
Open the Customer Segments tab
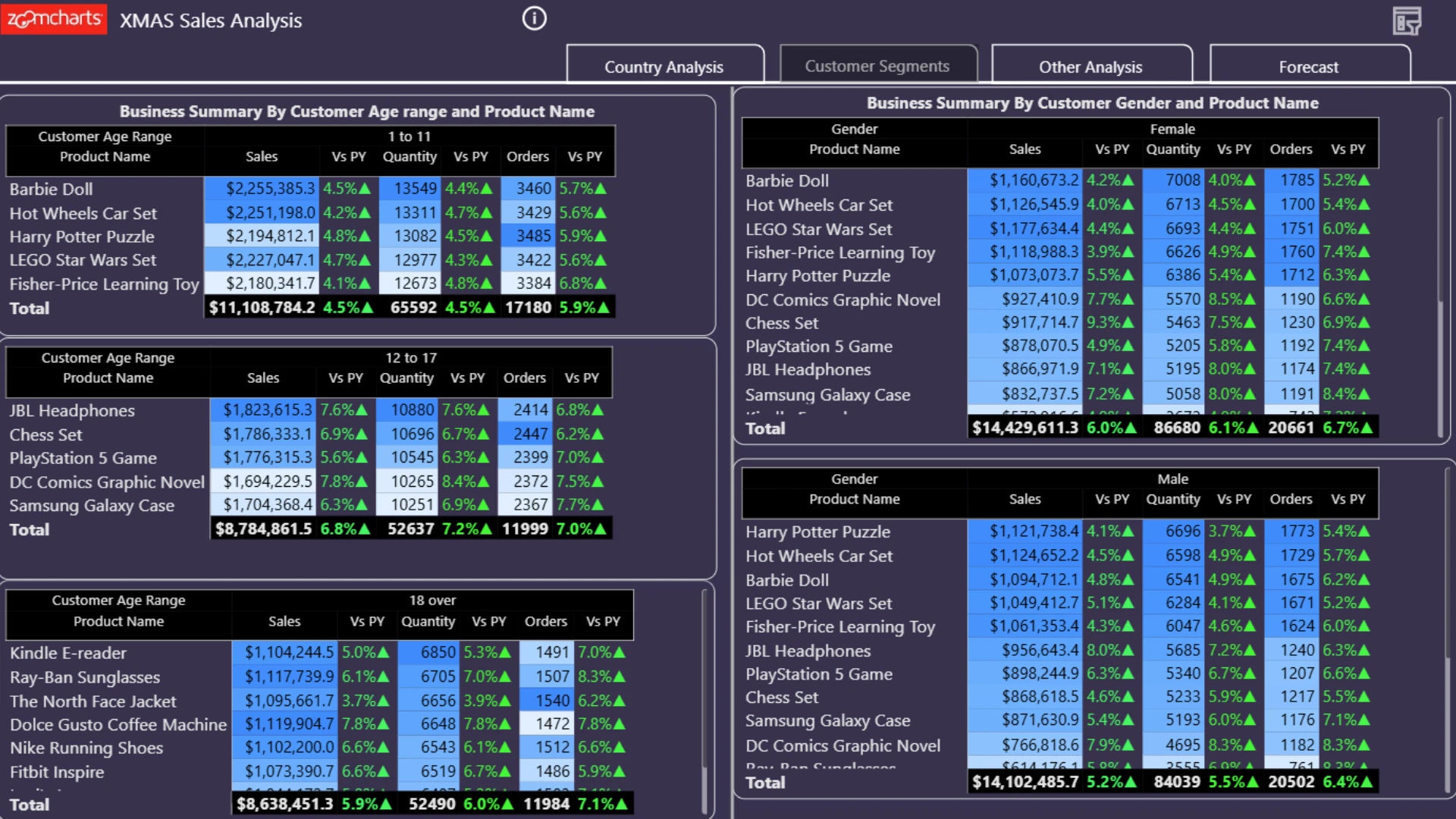pyautogui.click(x=877, y=66)
